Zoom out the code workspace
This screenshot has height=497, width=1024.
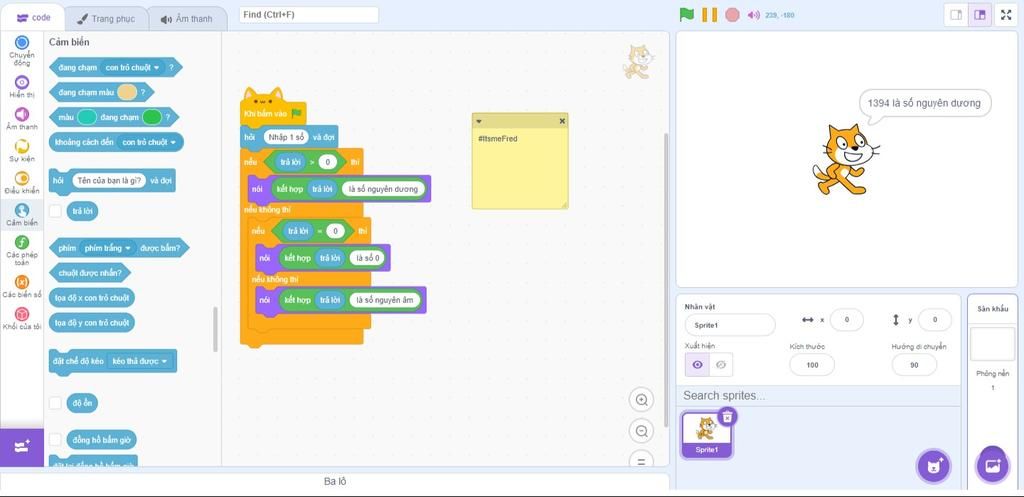[641, 431]
